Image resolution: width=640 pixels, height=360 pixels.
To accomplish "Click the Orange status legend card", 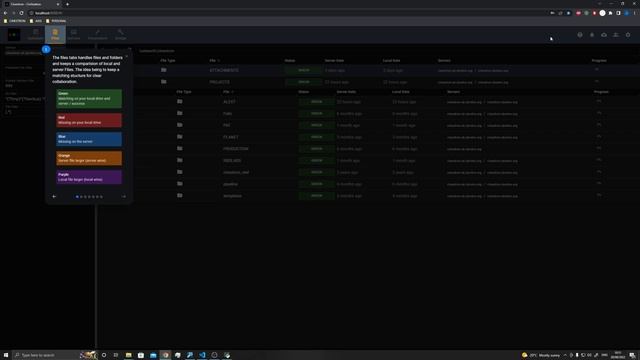I will coord(89,158).
